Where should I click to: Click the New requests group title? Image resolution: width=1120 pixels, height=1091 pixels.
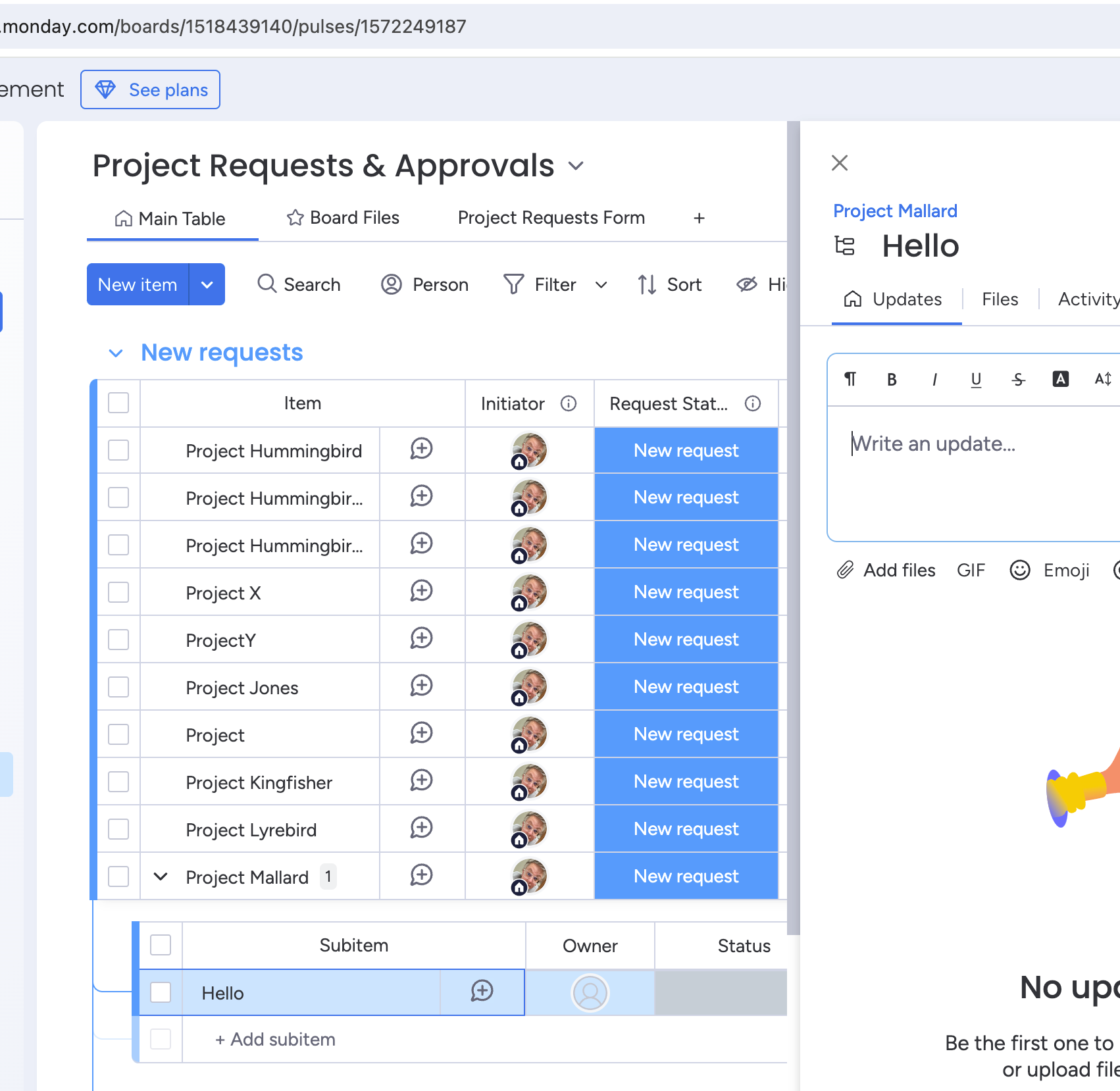coord(222,353)
